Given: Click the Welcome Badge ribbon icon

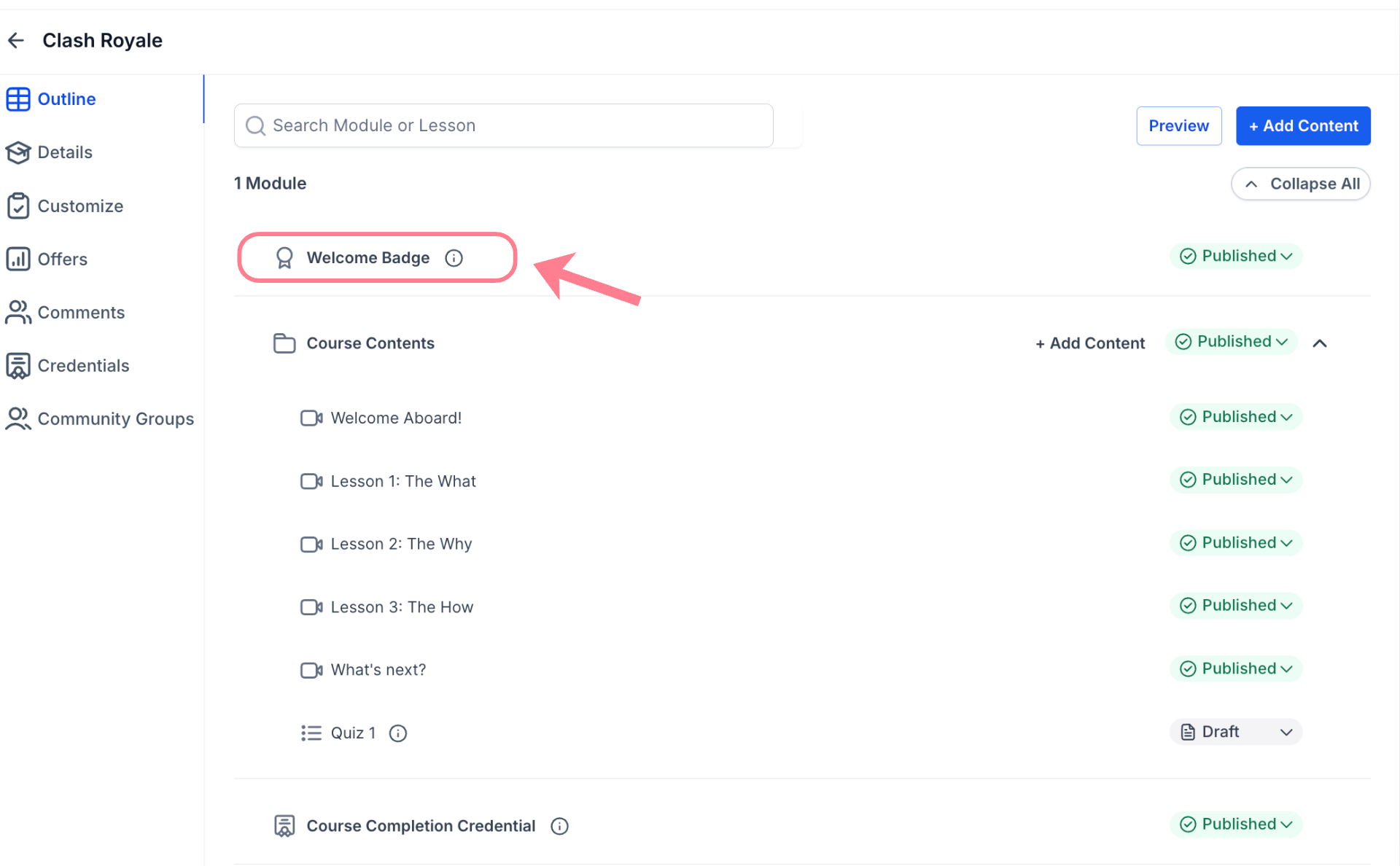Looking at the screenshot, I should (284, 258).
